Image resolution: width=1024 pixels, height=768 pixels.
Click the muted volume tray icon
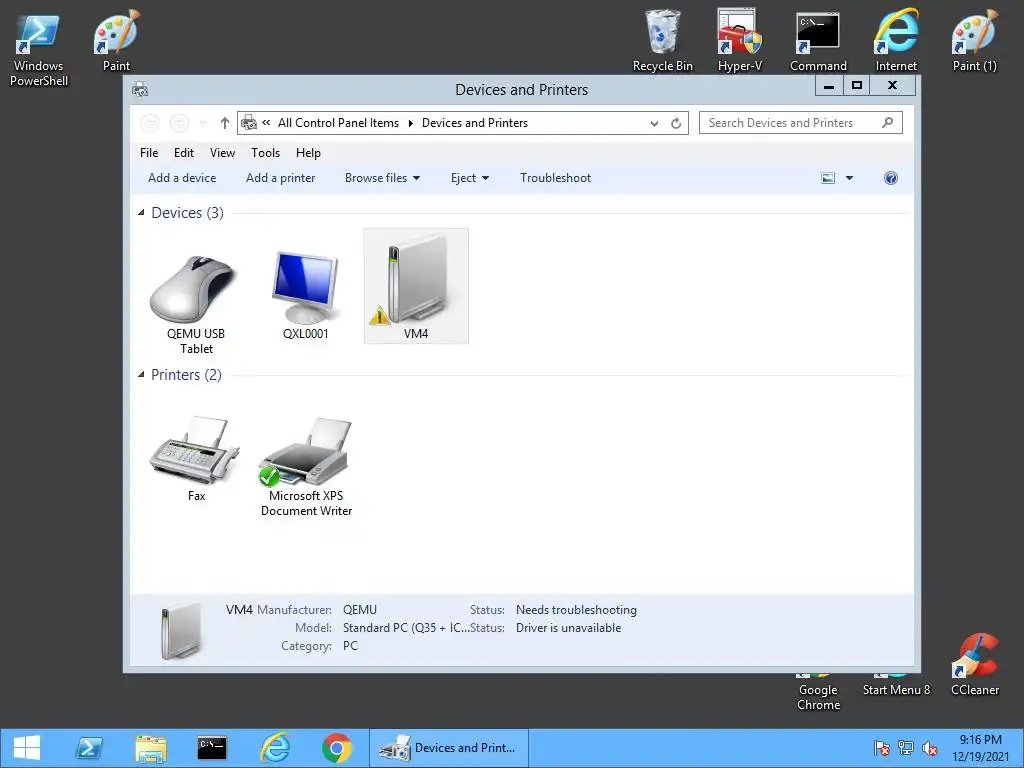[929, 748]
